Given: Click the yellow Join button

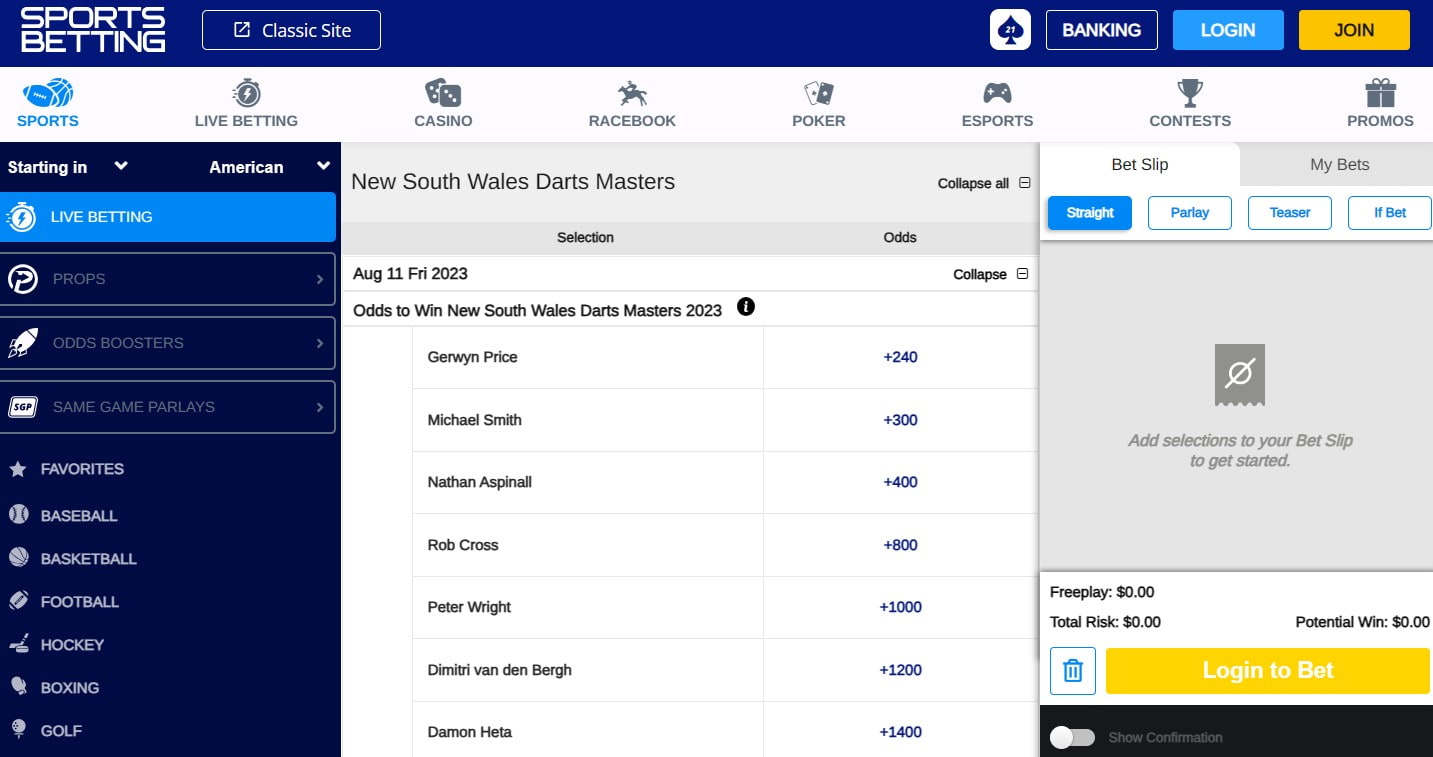Looking at the screenshot, I should point(1354,30).
